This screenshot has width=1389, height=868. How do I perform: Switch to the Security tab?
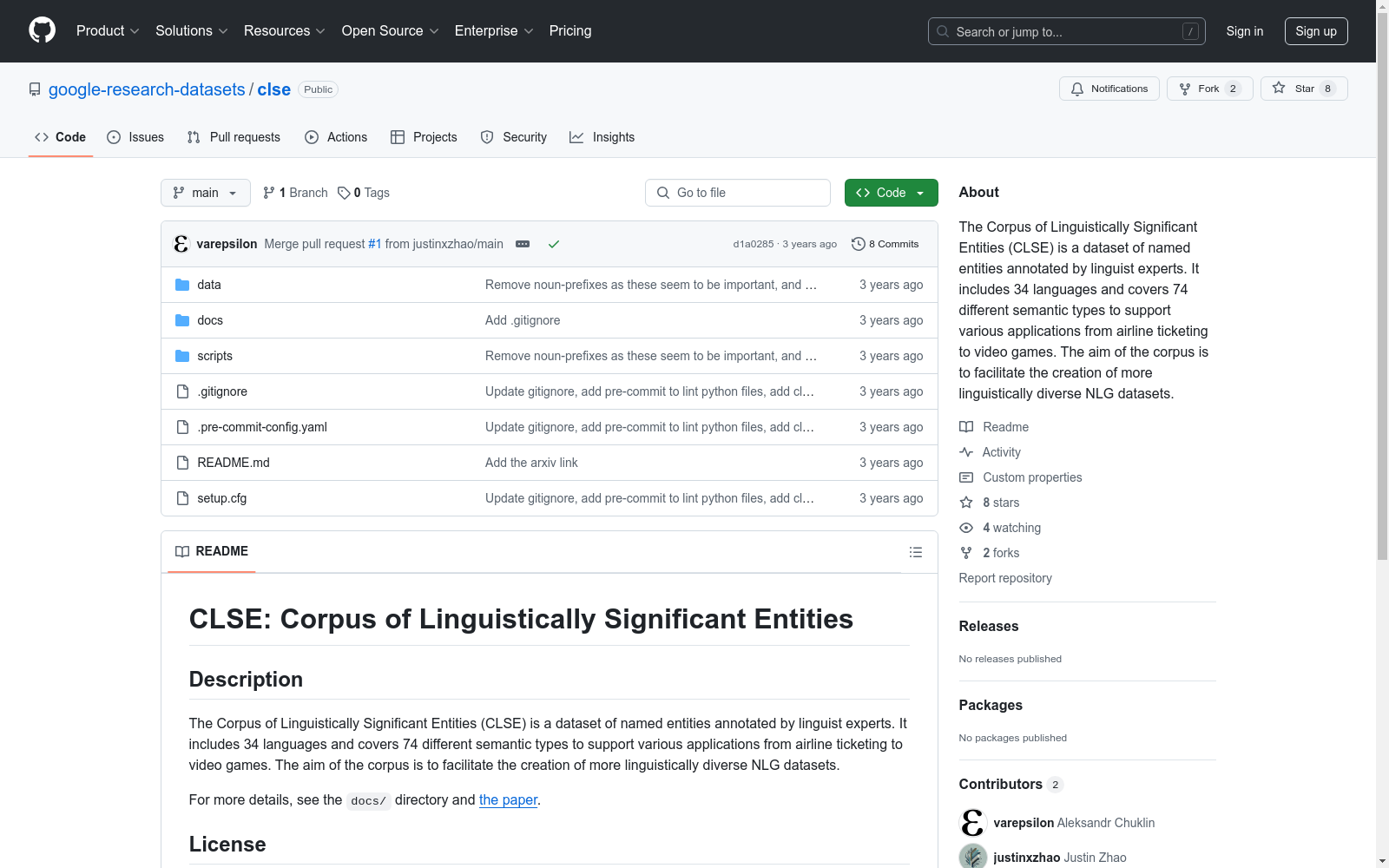(x=514, y=137)
